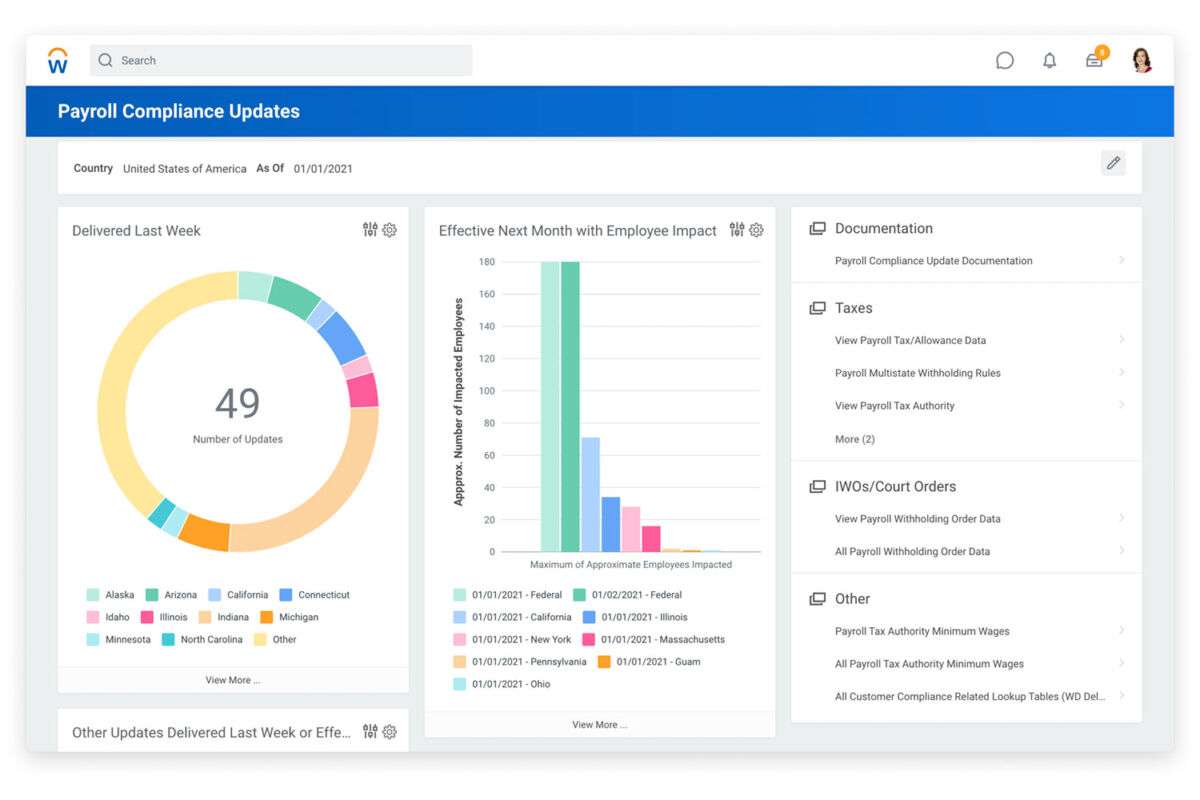Click the pencil edit icon

[x=1113, y=163]
